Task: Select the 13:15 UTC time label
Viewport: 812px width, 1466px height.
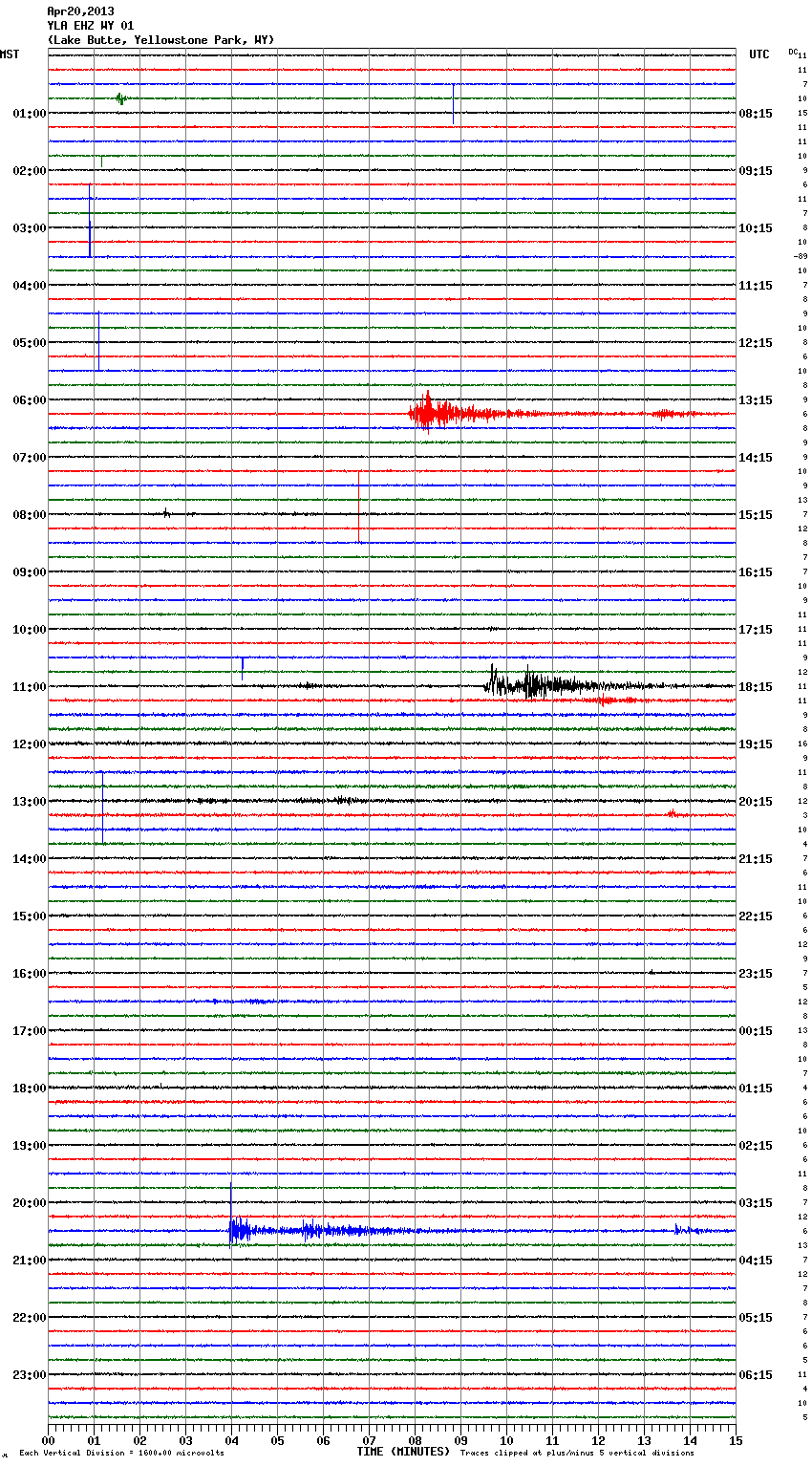Action: tap(756, 400)
